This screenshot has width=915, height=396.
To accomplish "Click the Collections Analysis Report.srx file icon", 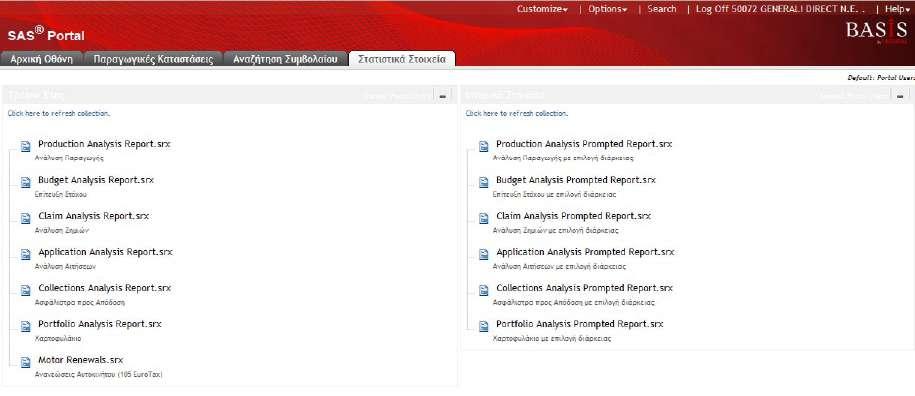I will coord(26,290).
